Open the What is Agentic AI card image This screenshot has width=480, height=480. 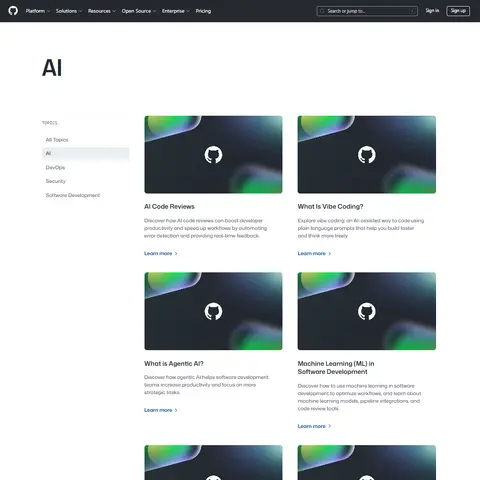(213, 311)
